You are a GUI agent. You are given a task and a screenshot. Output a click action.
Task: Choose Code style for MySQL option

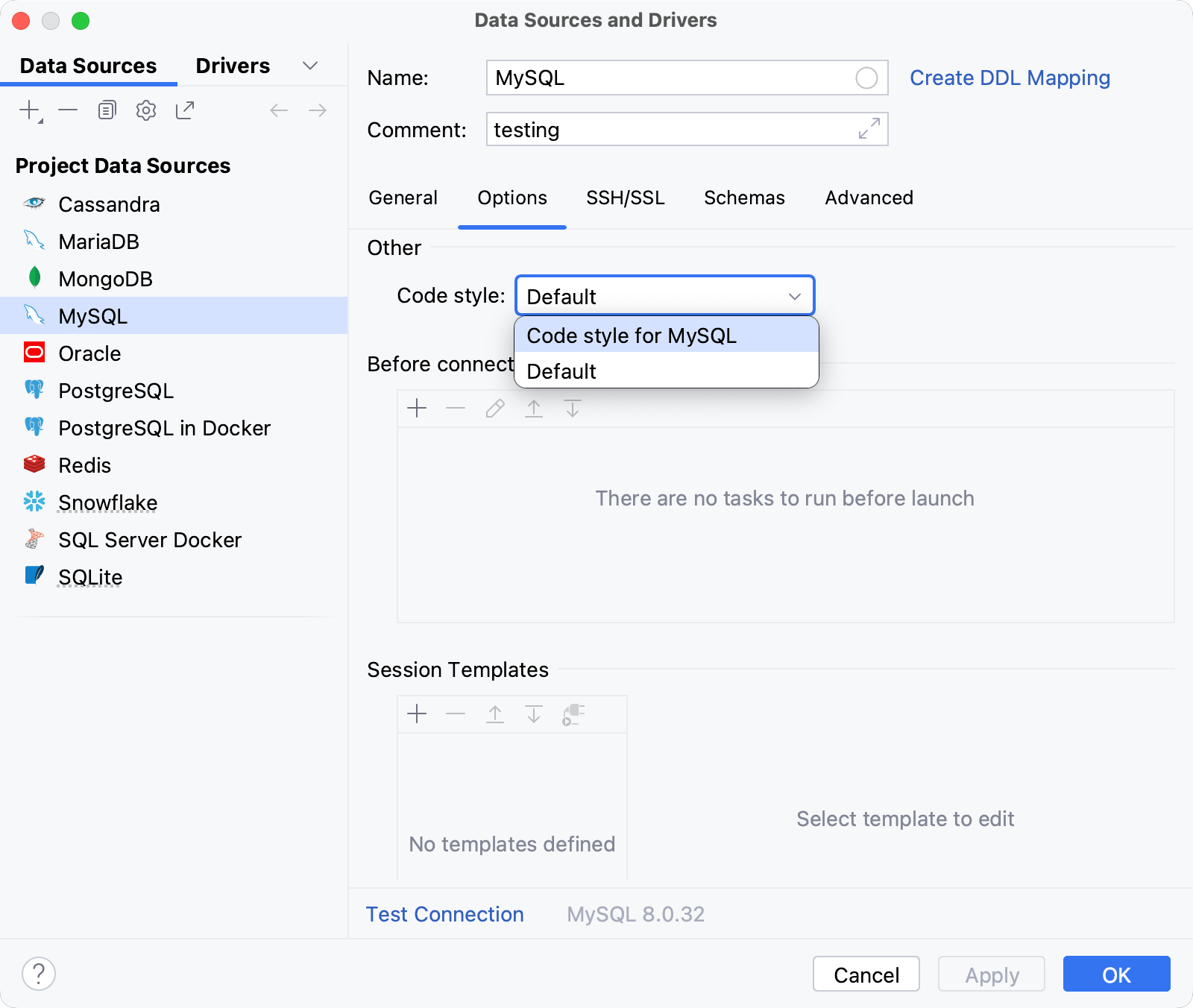[x=631, y=336]
